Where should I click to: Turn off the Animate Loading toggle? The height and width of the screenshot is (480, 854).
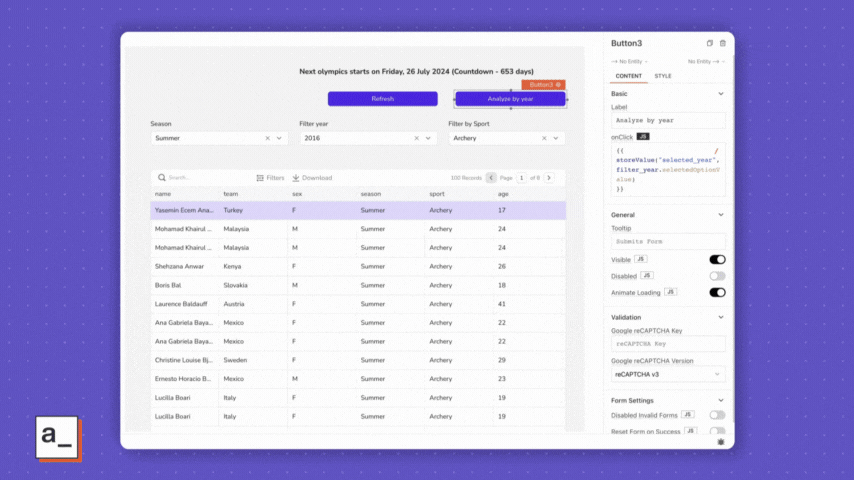coord(717,293)
